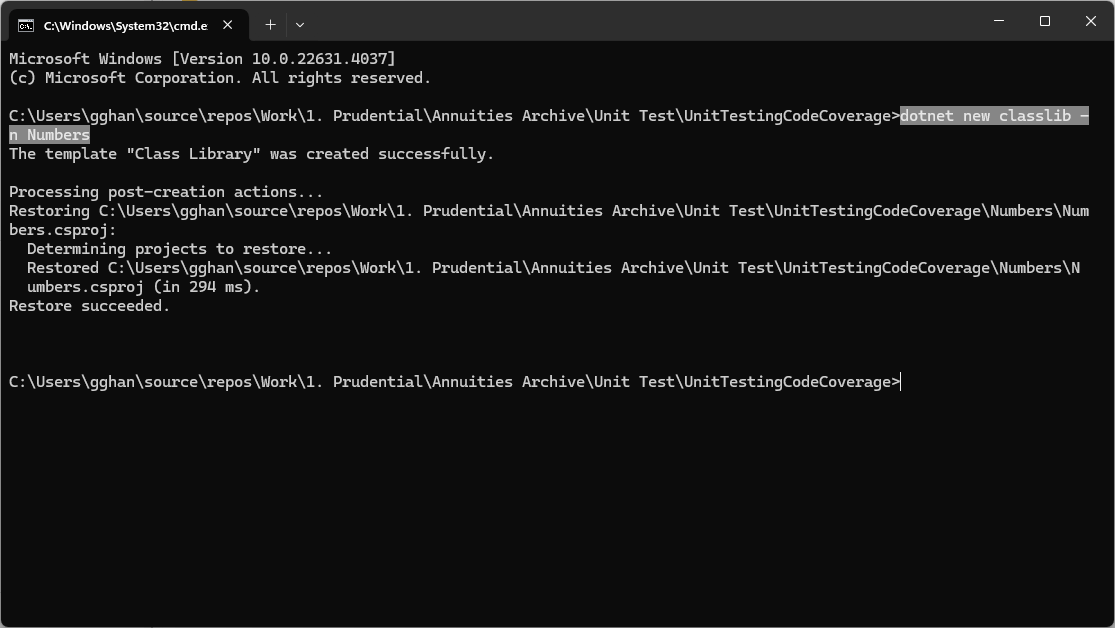Maximize the terminal window

point(1045,21)
